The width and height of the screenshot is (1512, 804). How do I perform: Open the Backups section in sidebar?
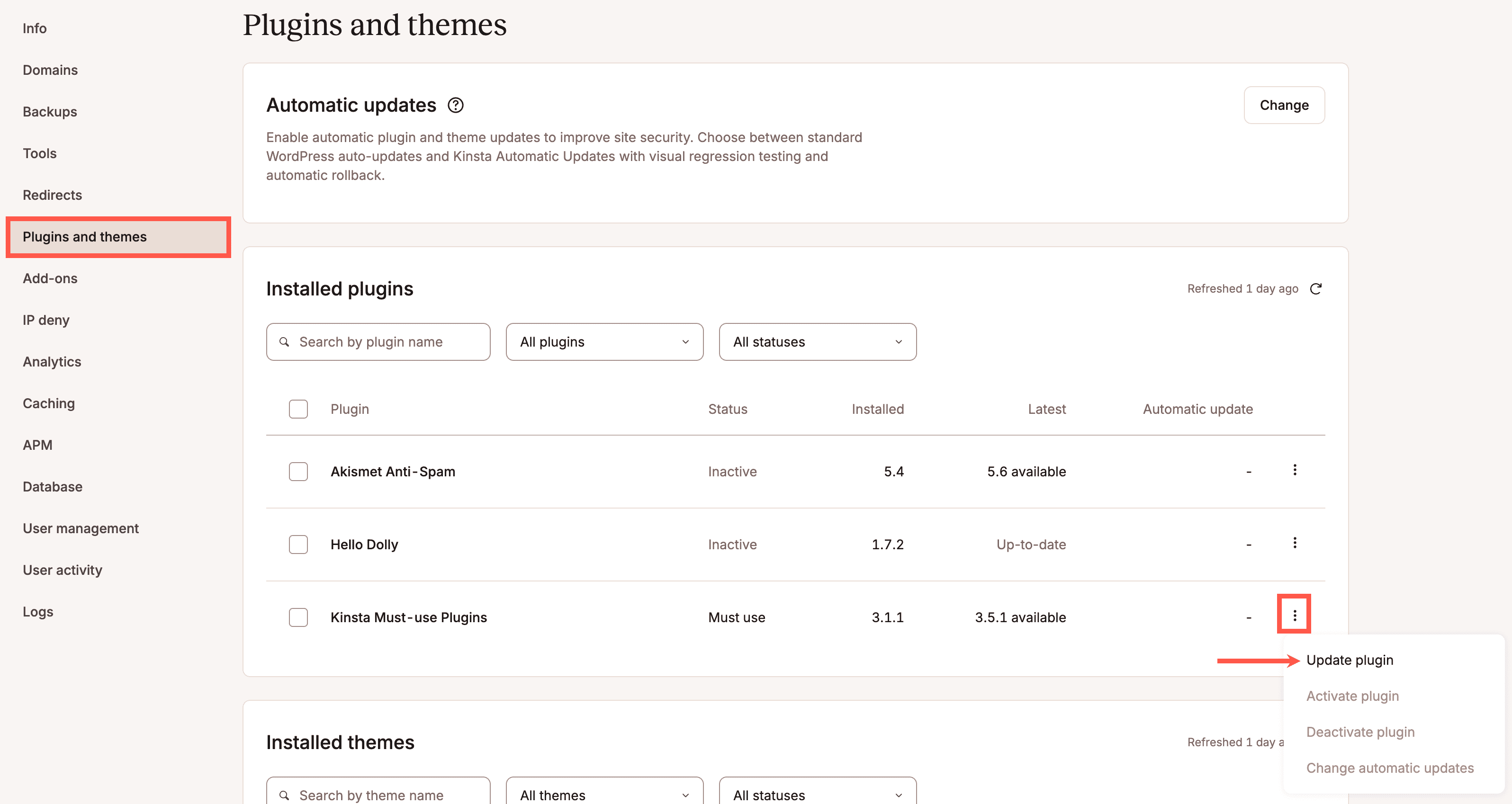coord(49,111)
